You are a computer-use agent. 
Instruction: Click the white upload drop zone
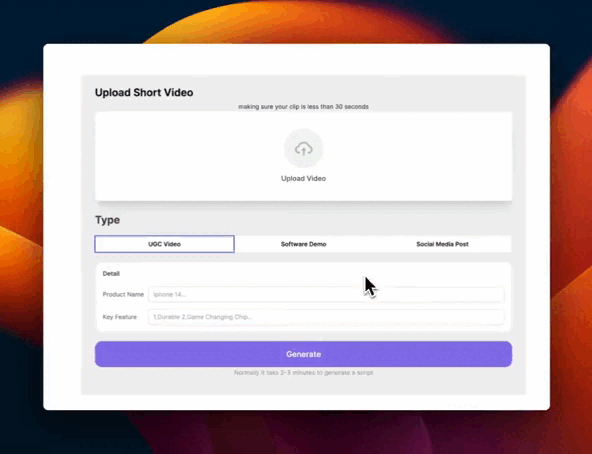(x=304, y=156)
